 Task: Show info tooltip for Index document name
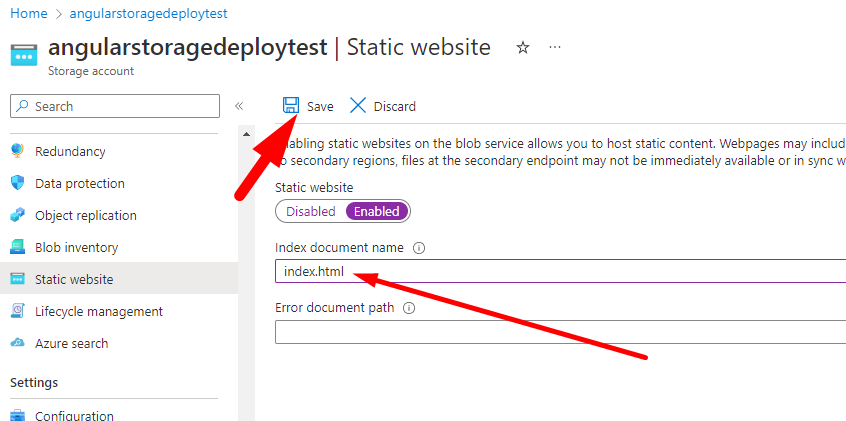[420, 248]
